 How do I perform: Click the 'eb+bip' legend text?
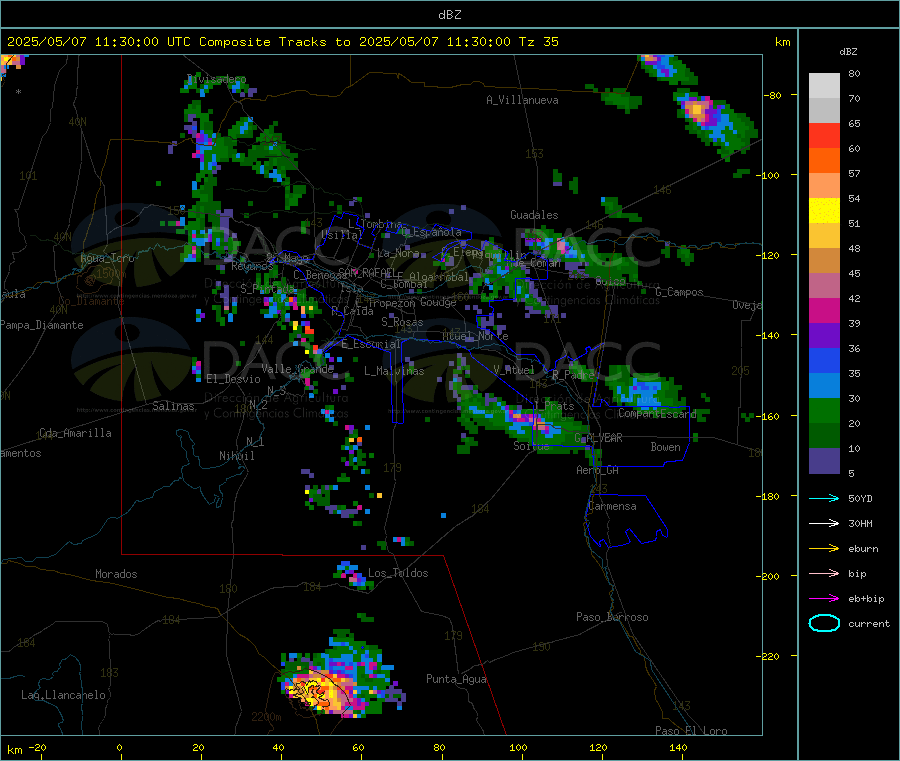tap(866, 599)
